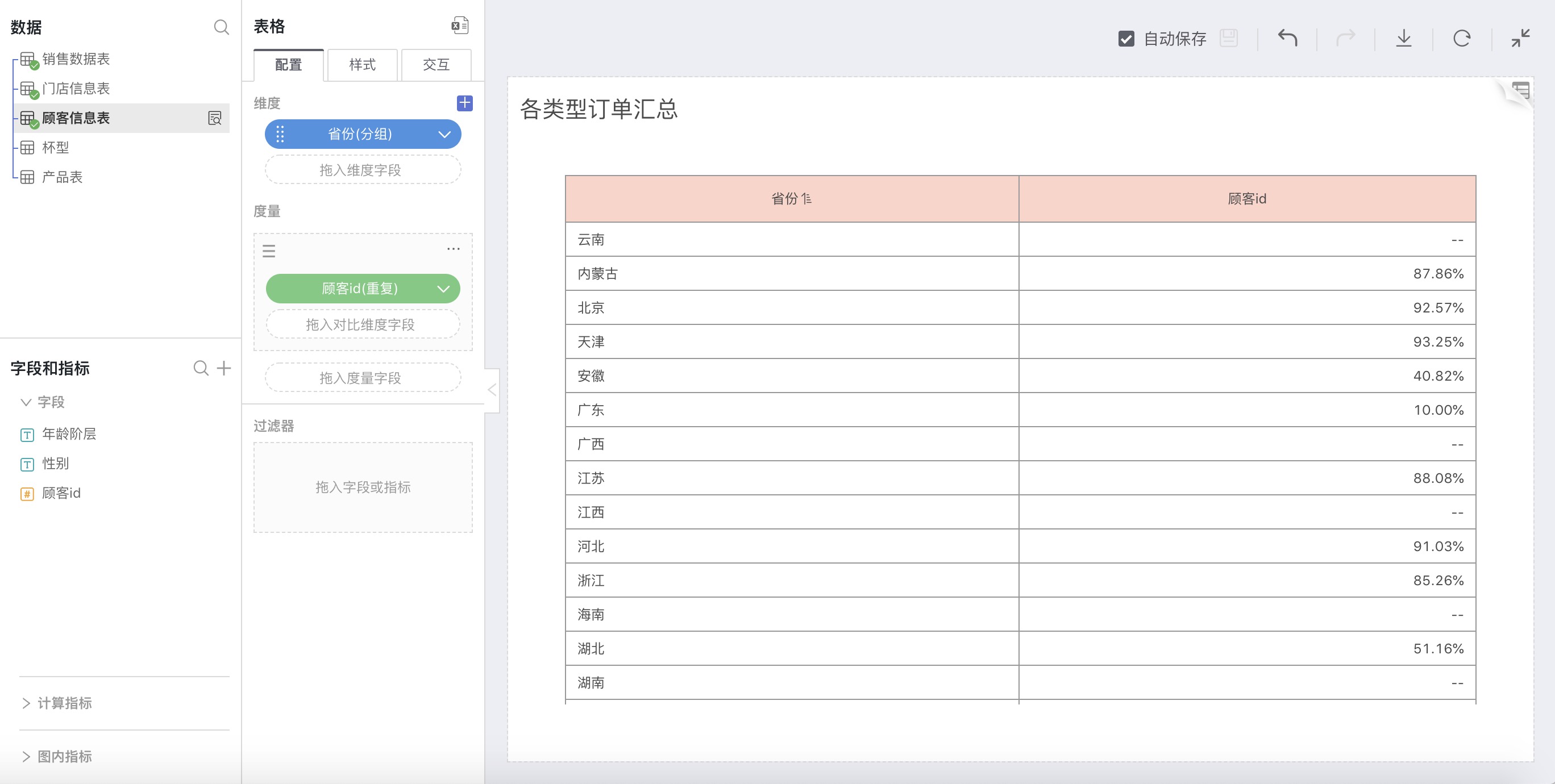
Task: Toggle the 自动保存 checkbox
Action: pyautogui.click(x=1126, y=39)
